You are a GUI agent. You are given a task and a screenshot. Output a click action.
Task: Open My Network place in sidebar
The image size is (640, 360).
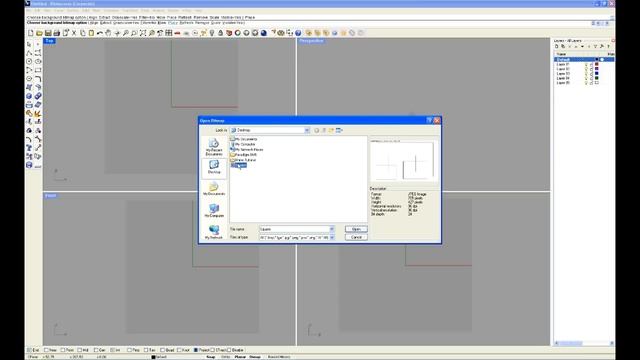coord(214,232)
